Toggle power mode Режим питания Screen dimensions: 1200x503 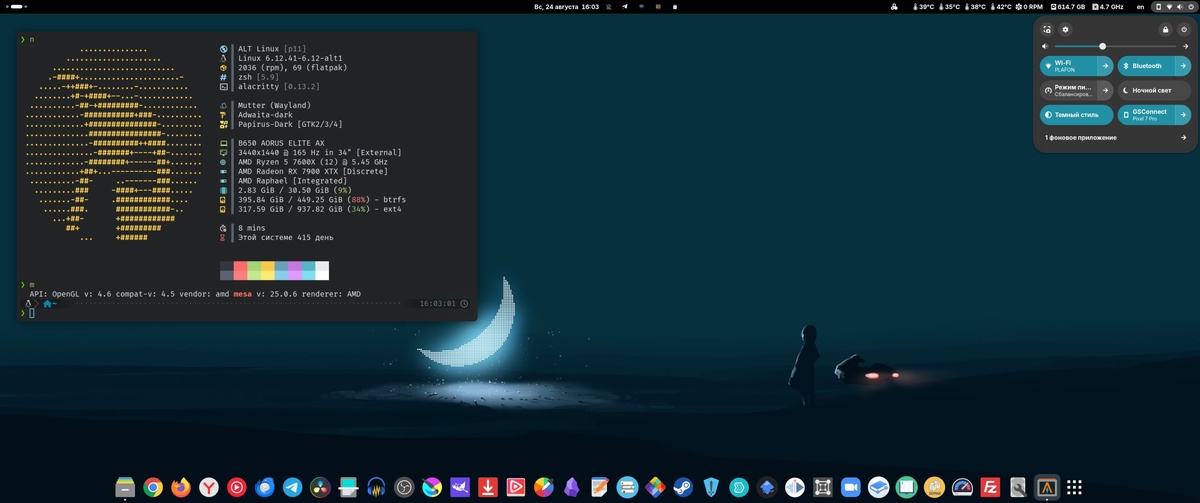(x=1068, y=90)
